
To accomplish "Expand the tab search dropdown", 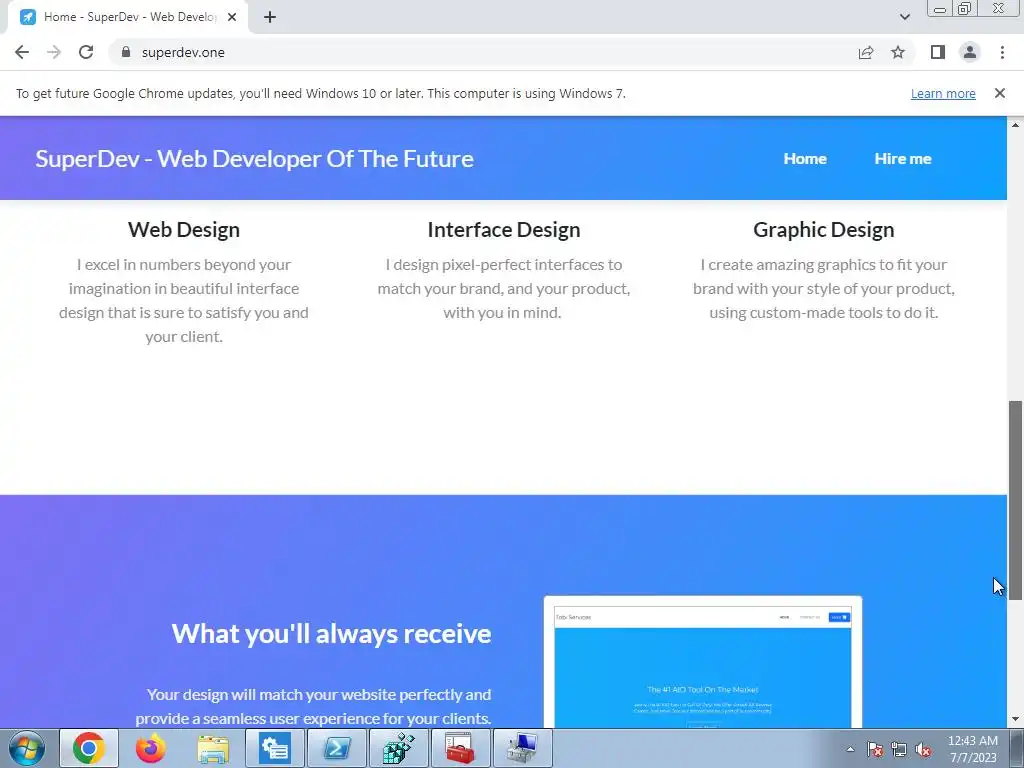I will coord(904,17).
